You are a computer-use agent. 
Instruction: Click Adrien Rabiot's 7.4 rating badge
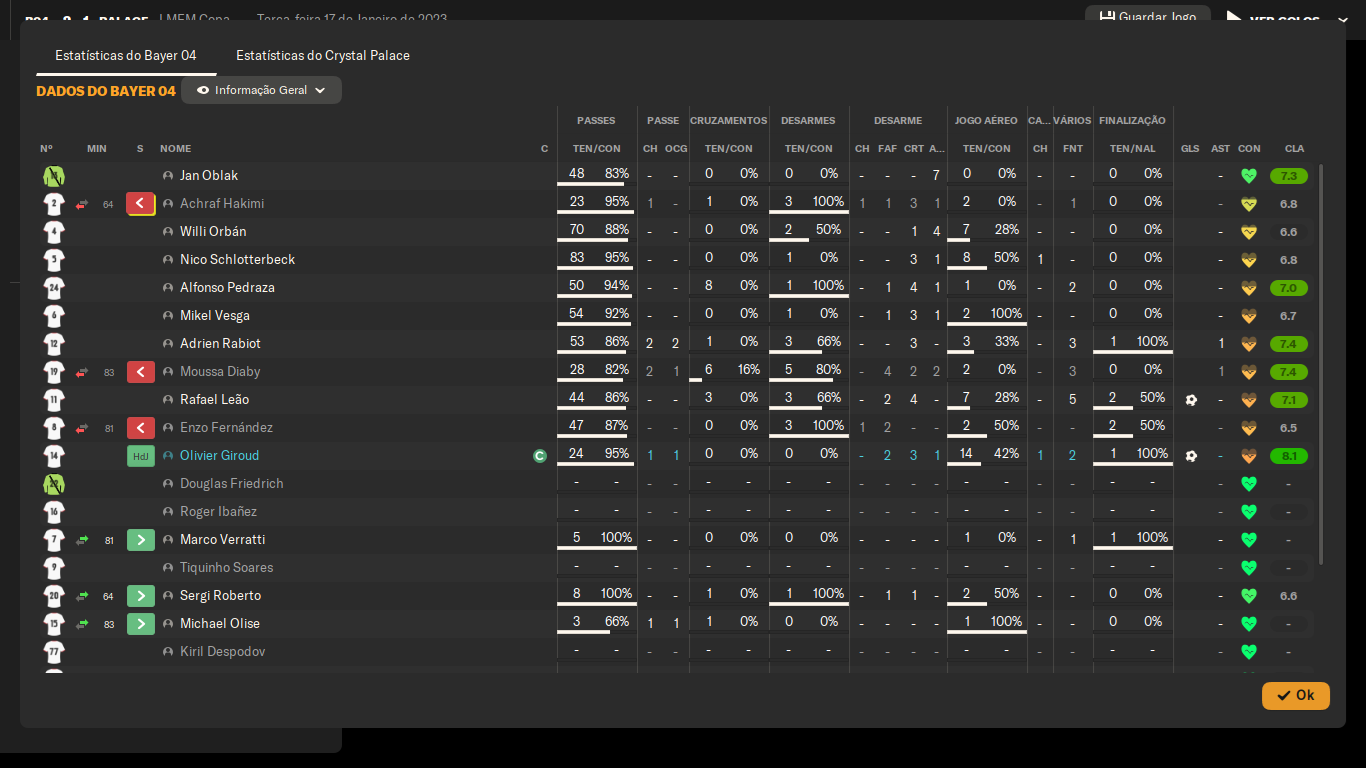coord(1289,344)
